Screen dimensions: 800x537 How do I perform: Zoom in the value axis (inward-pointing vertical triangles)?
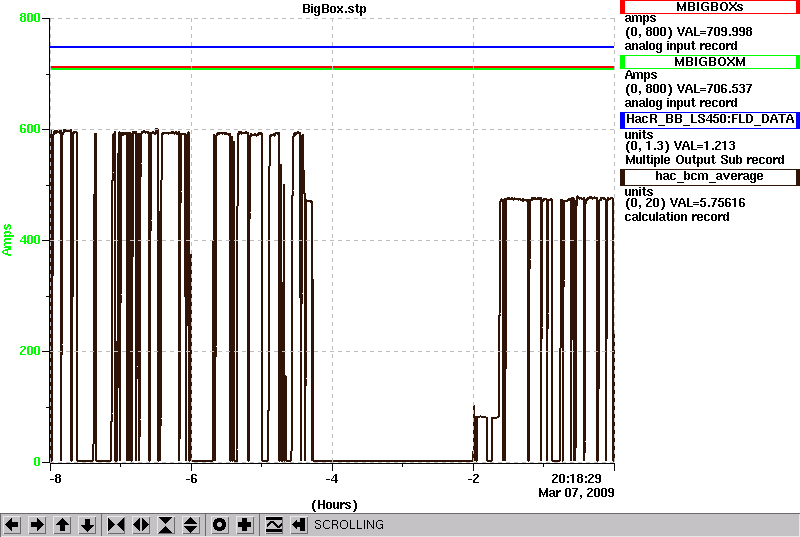click(x=166, y=525)
